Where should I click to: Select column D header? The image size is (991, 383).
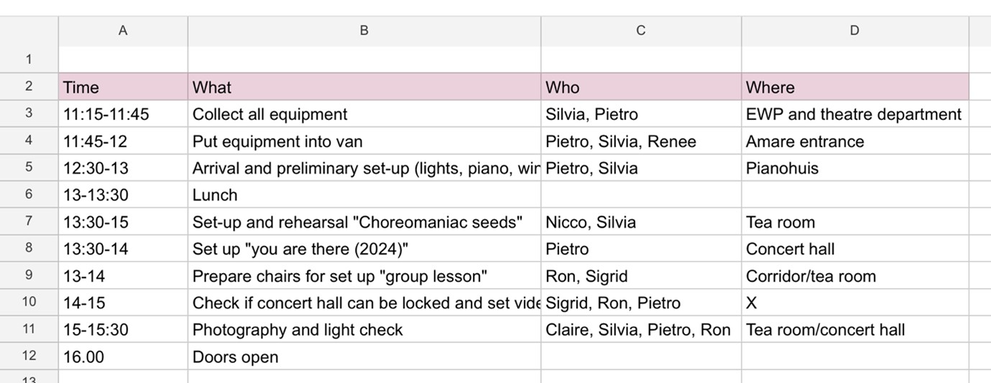854,31
